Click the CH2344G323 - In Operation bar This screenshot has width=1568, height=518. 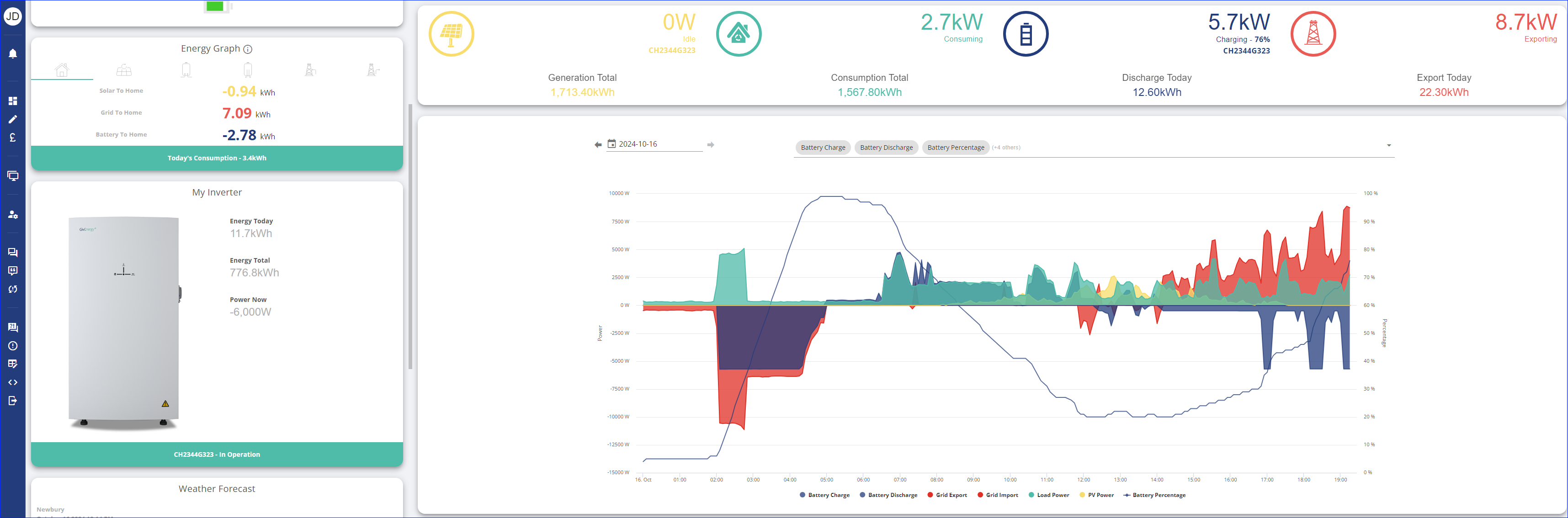pos(217,454)
